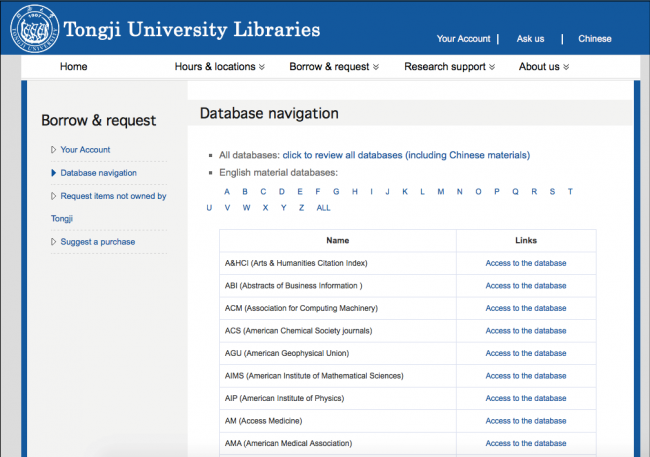Filter databases by letter W
650x457 pixels.
[x=247, y=208]
